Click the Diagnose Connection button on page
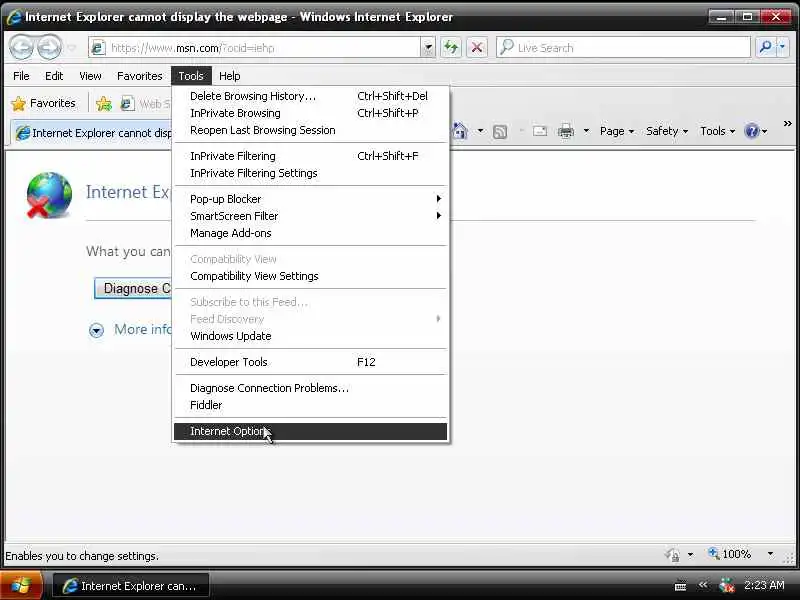Screen dimensions: 800x600 (x=134, y=289)
